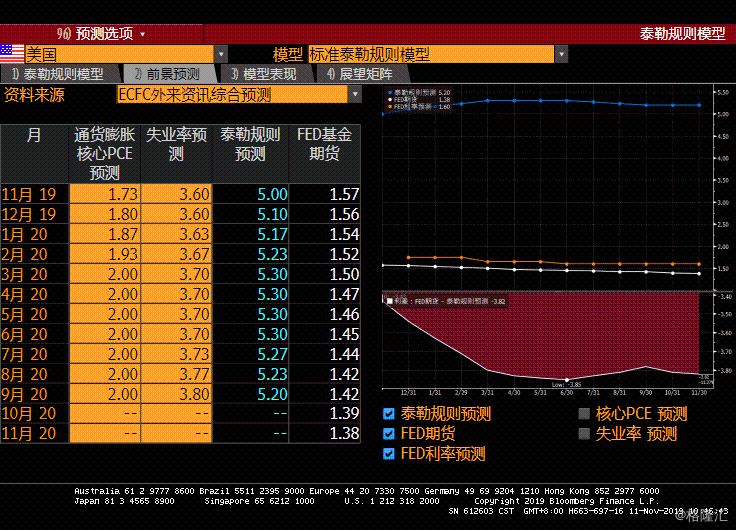Enable the 核心PCE 预测 checkbox
Screen dimensions: 736x530
pos(584,414)
